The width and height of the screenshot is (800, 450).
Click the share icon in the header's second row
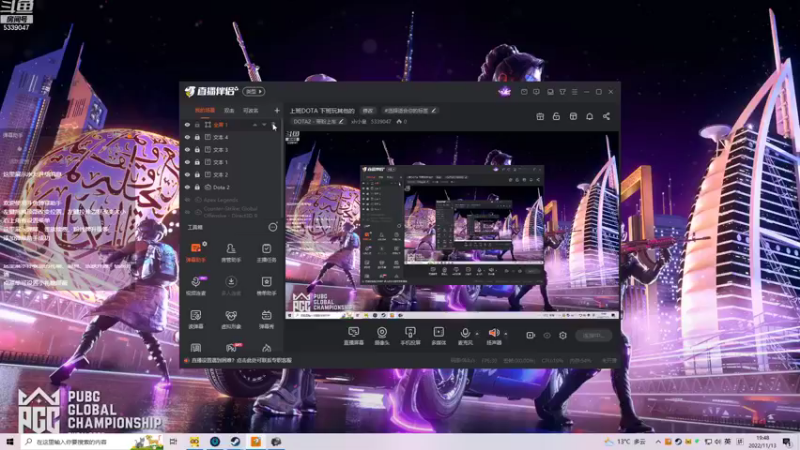(x=606, y=116)
